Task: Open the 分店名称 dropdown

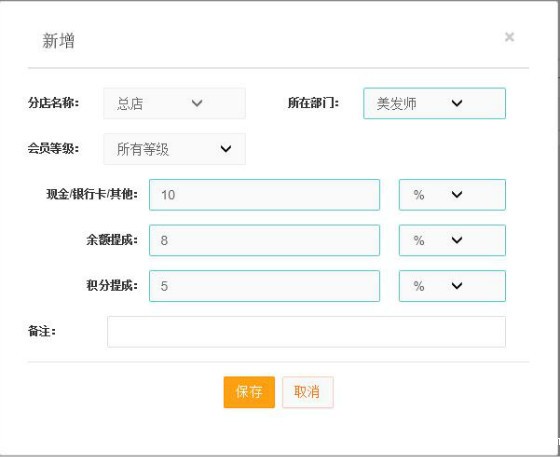Action: click(x=174, y=103)
